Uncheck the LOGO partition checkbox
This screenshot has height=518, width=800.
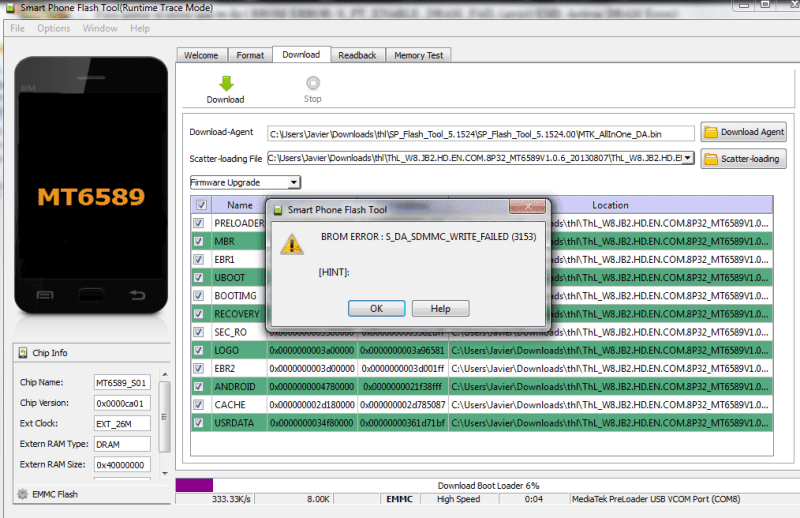pos(198,350)
